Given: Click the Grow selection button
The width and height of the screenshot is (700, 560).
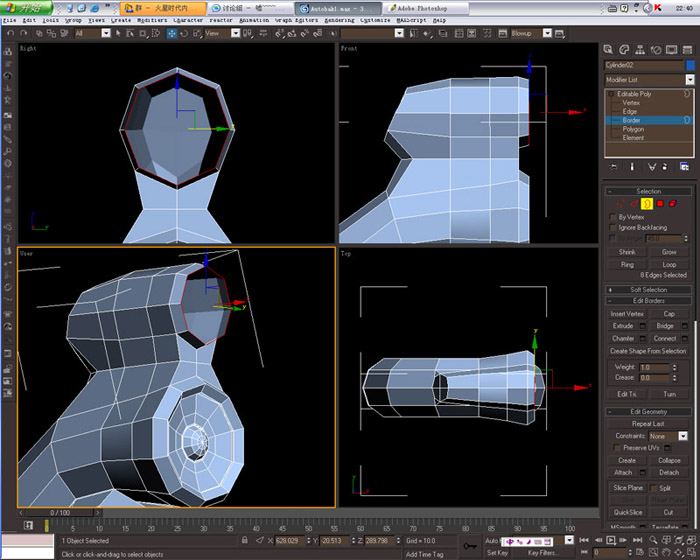Looking at the screenshot, I should 669,252.
